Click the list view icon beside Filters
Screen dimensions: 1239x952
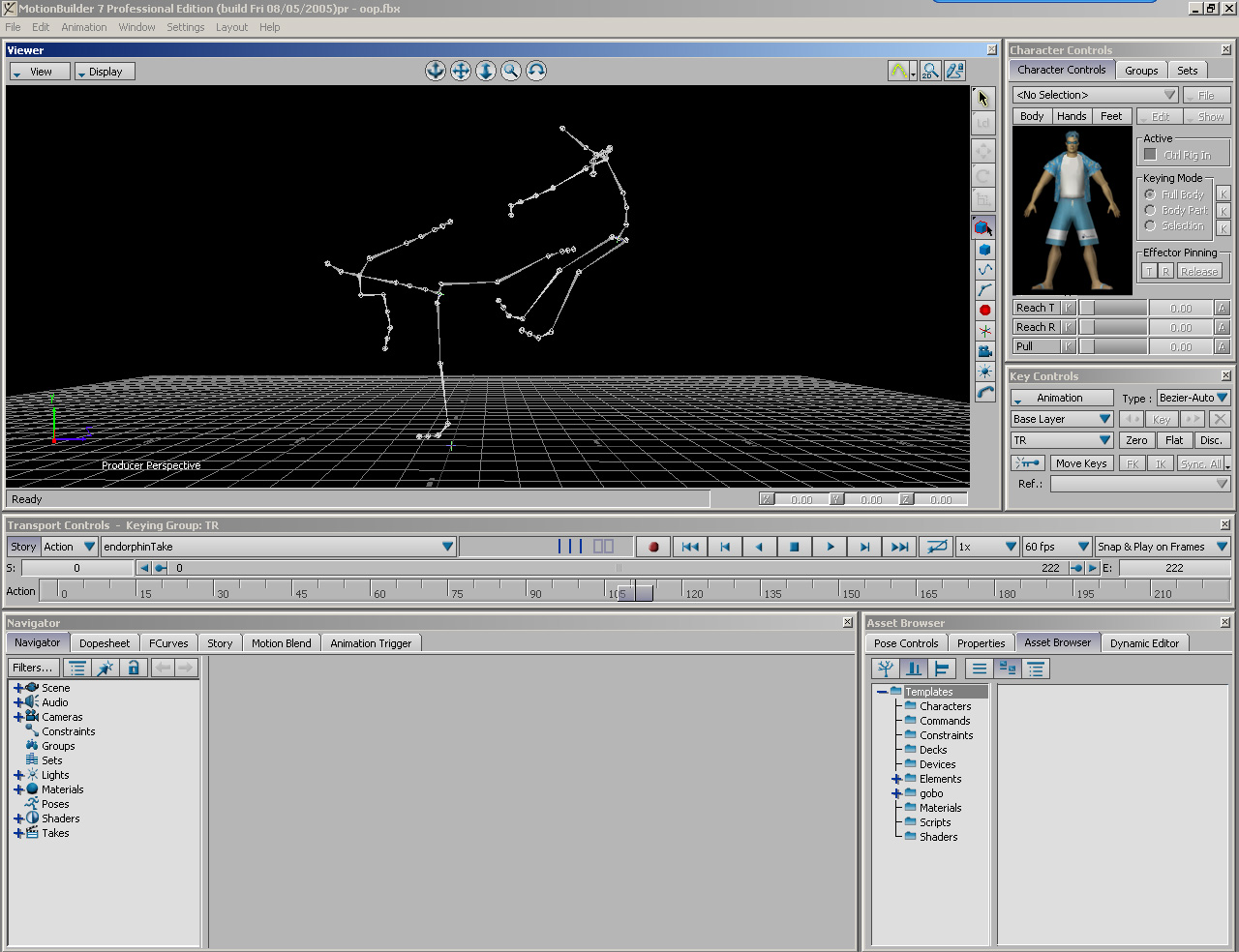(x=77, y=668)
